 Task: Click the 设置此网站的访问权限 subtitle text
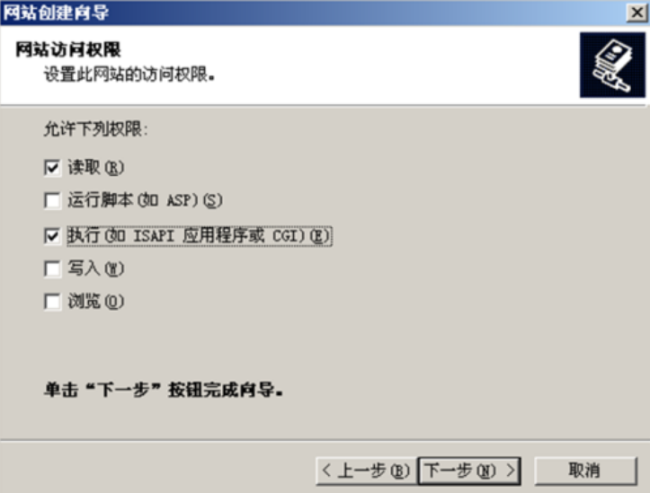[x=129, y=75]
